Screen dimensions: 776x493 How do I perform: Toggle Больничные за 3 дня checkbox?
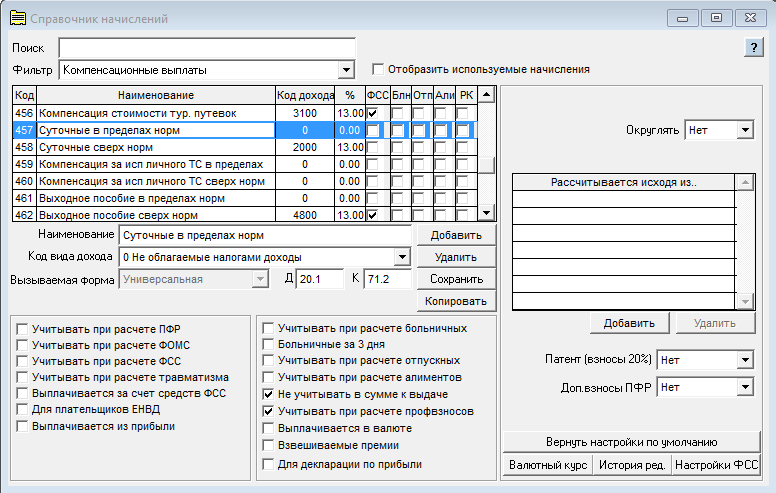coord(268,344)
